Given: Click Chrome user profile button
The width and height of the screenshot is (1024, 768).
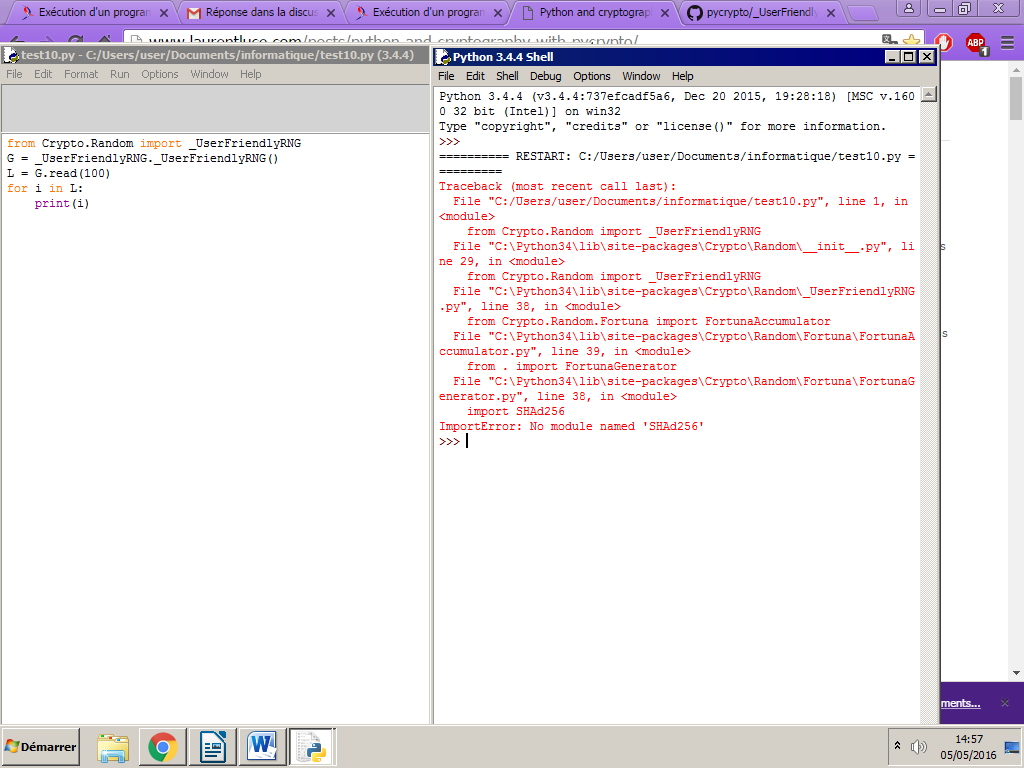Looking at the screenshot, I should point(908,8).
